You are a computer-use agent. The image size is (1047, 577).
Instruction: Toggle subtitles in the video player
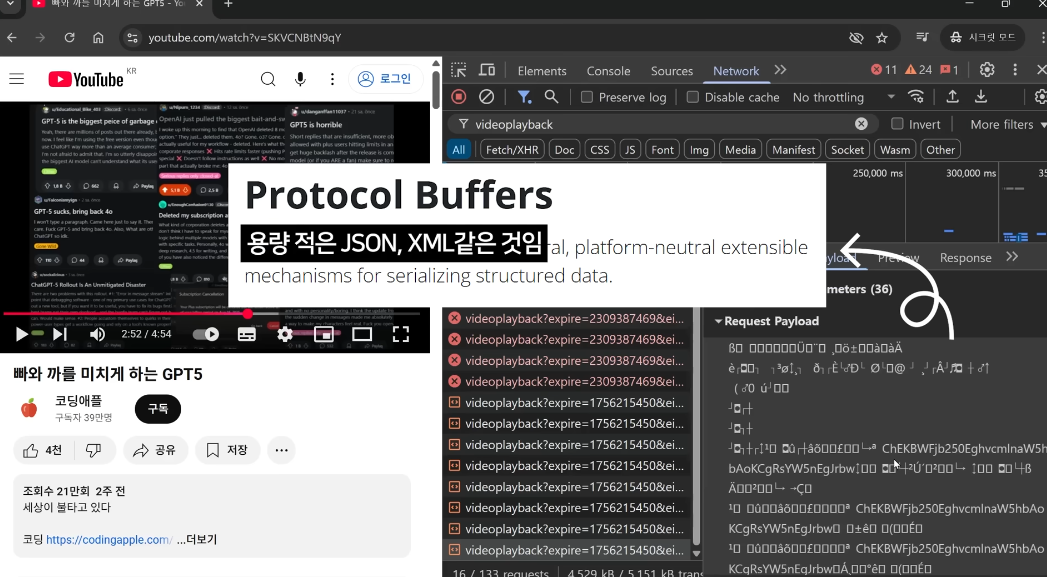[247, 334]
